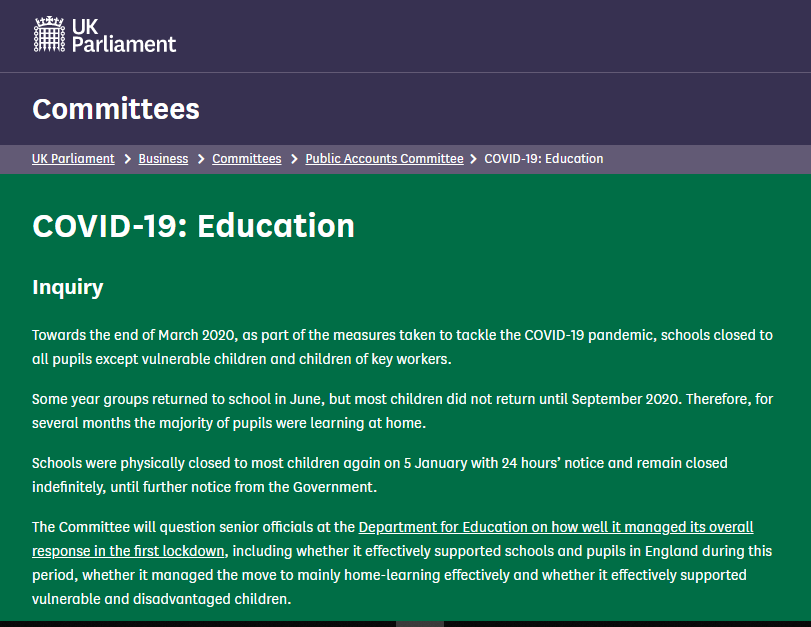This screenshot has height=627, width=811.
Task: Click chevron before Public Accounts Committee
Action: coord(294,159)
